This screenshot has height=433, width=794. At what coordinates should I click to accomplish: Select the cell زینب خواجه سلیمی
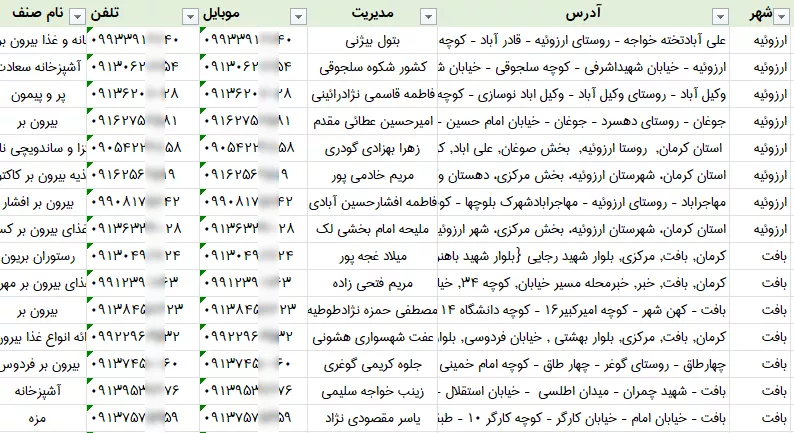pos(372,391)
